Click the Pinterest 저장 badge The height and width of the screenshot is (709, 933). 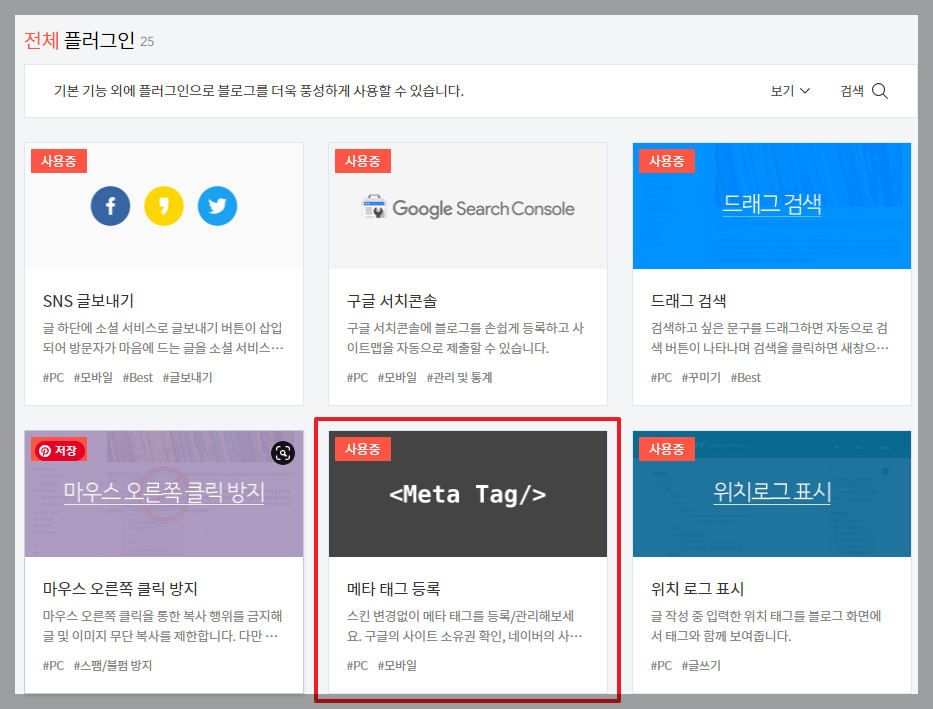[x=58, y=450]
